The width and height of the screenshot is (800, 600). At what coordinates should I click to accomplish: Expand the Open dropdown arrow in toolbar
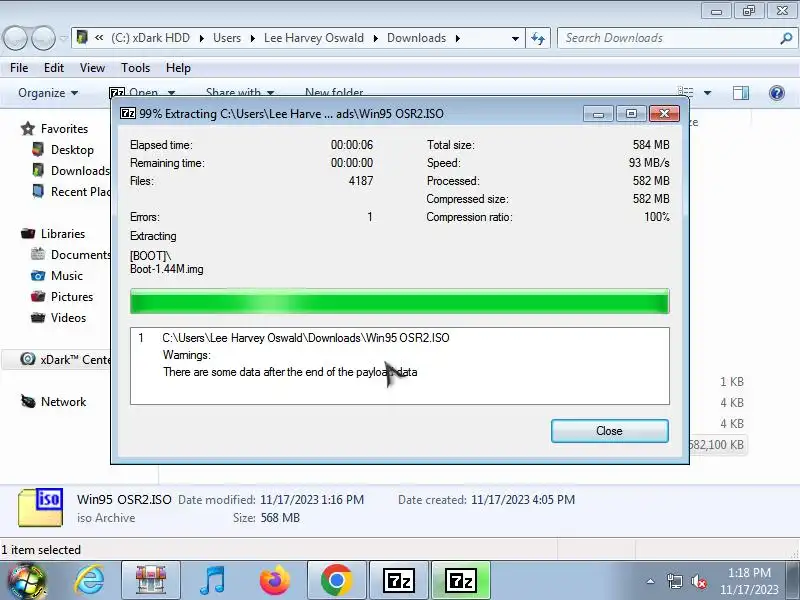coord(171,93)
